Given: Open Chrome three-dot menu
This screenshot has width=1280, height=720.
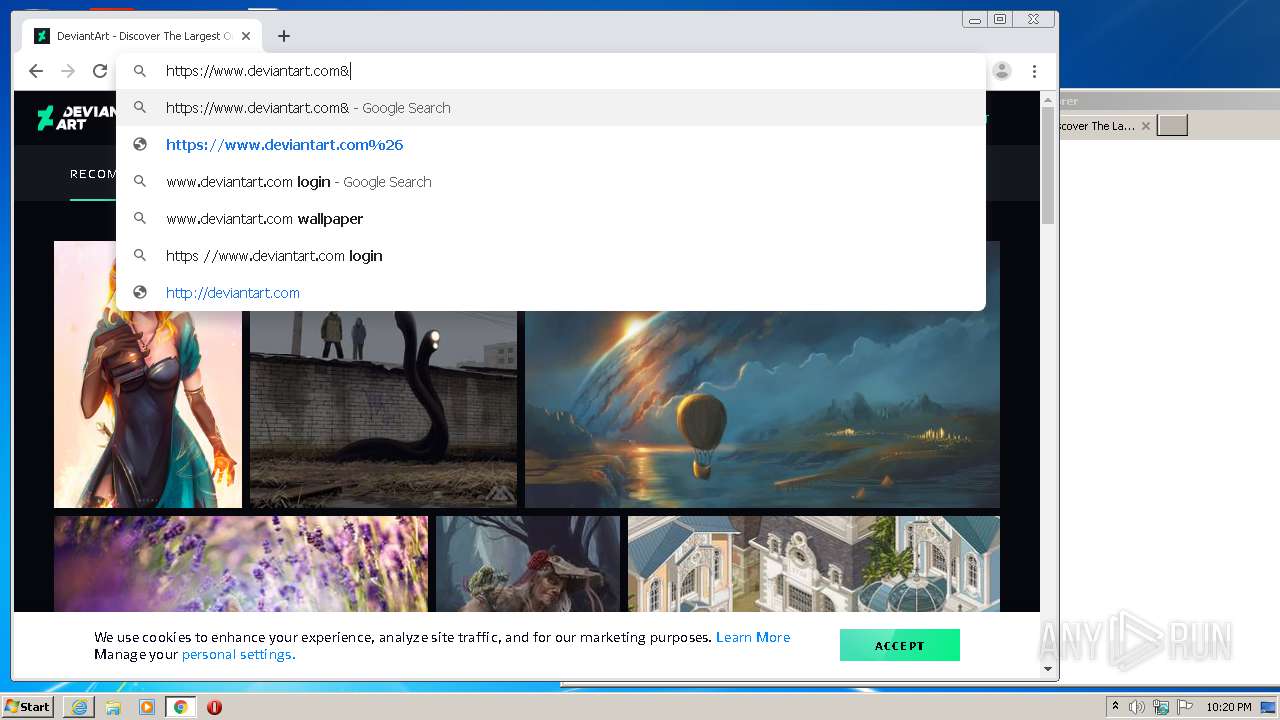Looking at the screenshot, I should [x=1034, y=71].
